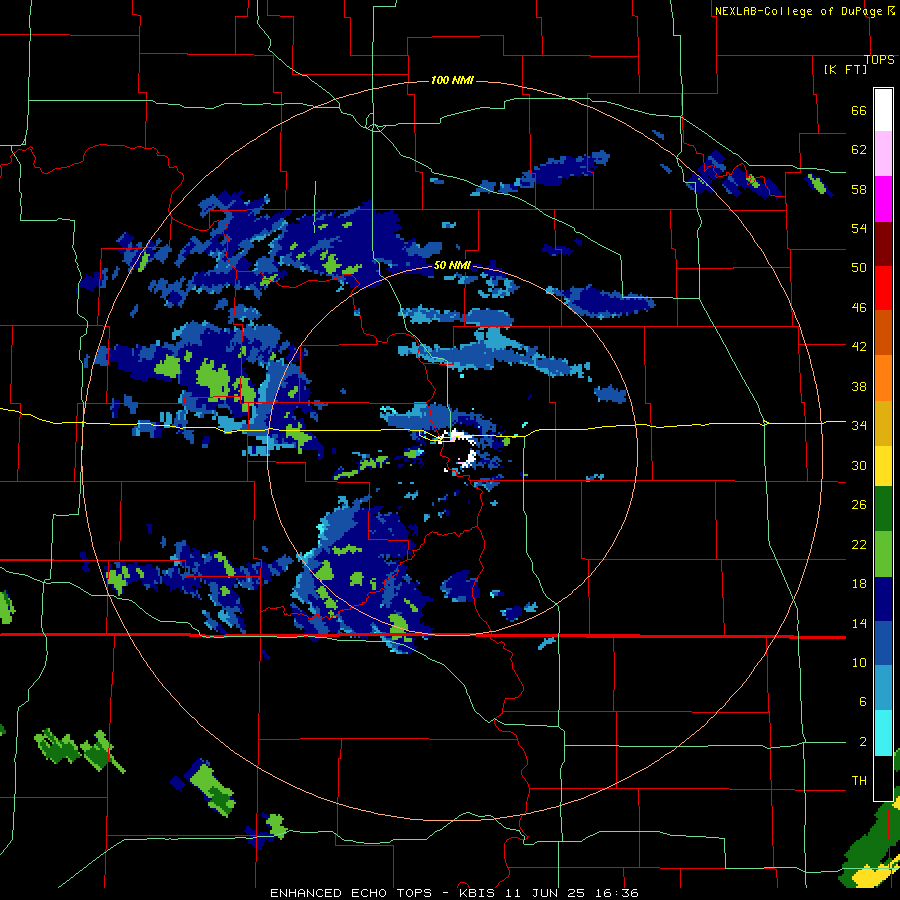The width and height of the screenshot is (900, 900).
Task: Click the dark green swatch near 26
Action: 883,509
